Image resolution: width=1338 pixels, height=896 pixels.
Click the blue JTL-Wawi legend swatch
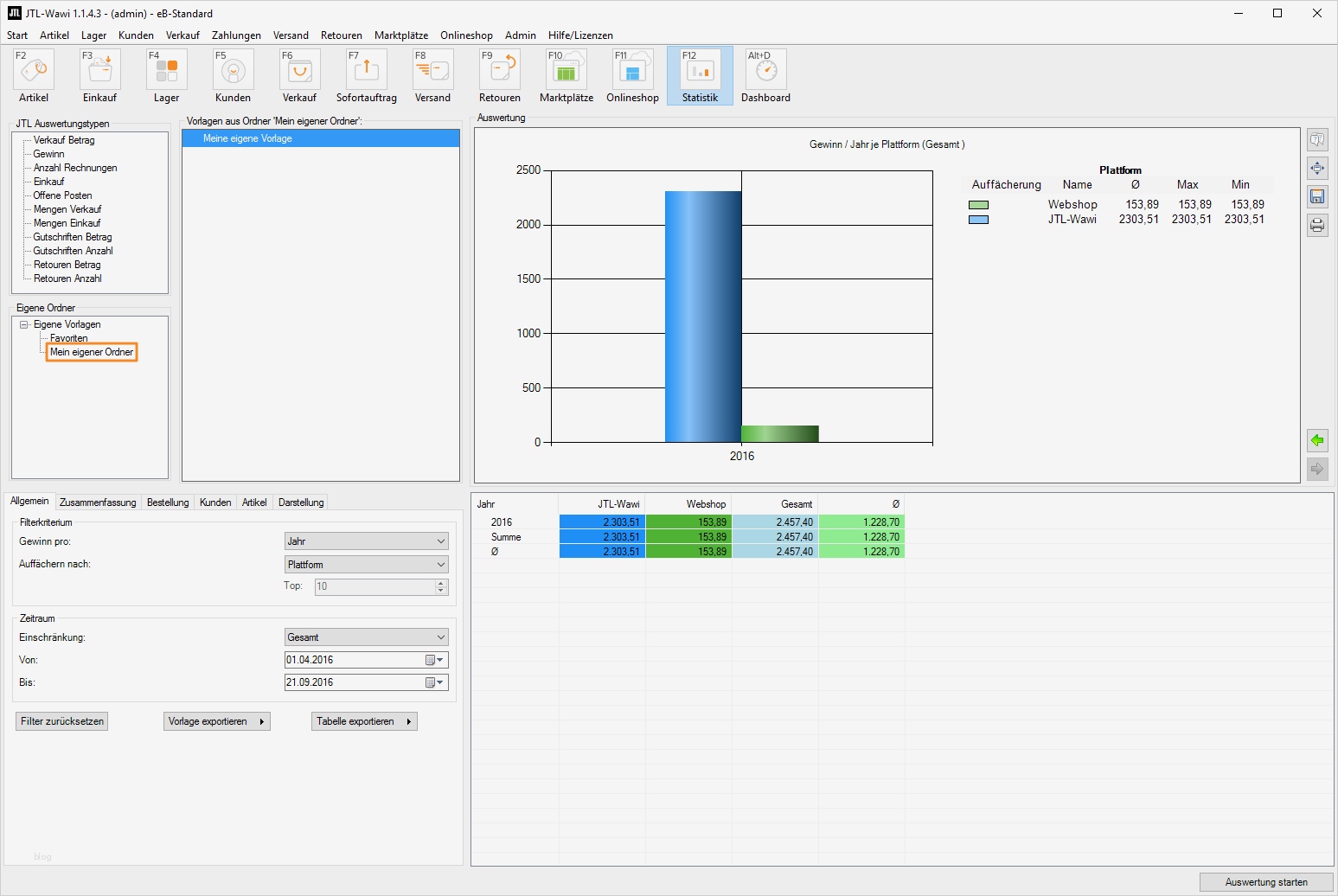click(x=978, y=220)
